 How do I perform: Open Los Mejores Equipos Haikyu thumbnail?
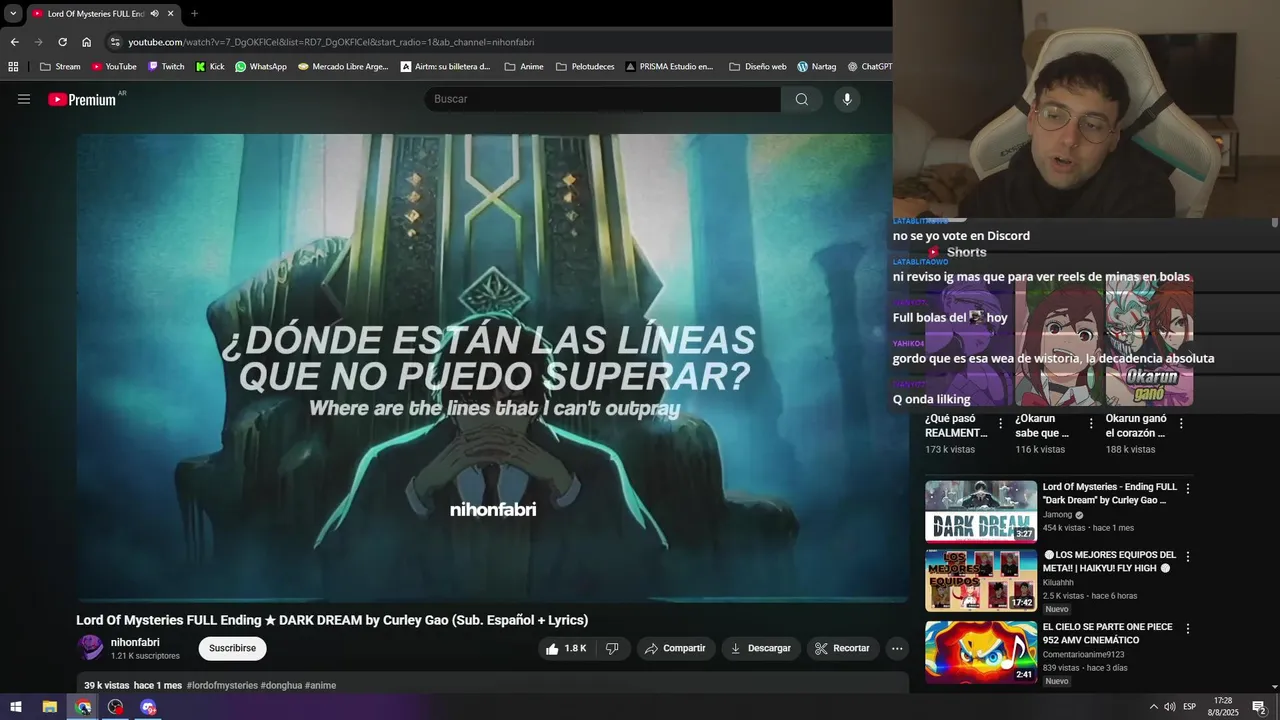(981, 580)
